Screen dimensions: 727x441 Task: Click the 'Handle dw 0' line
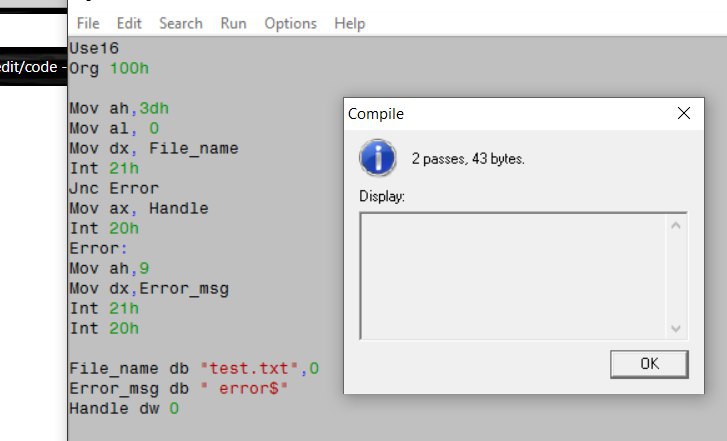pos(124,408)
